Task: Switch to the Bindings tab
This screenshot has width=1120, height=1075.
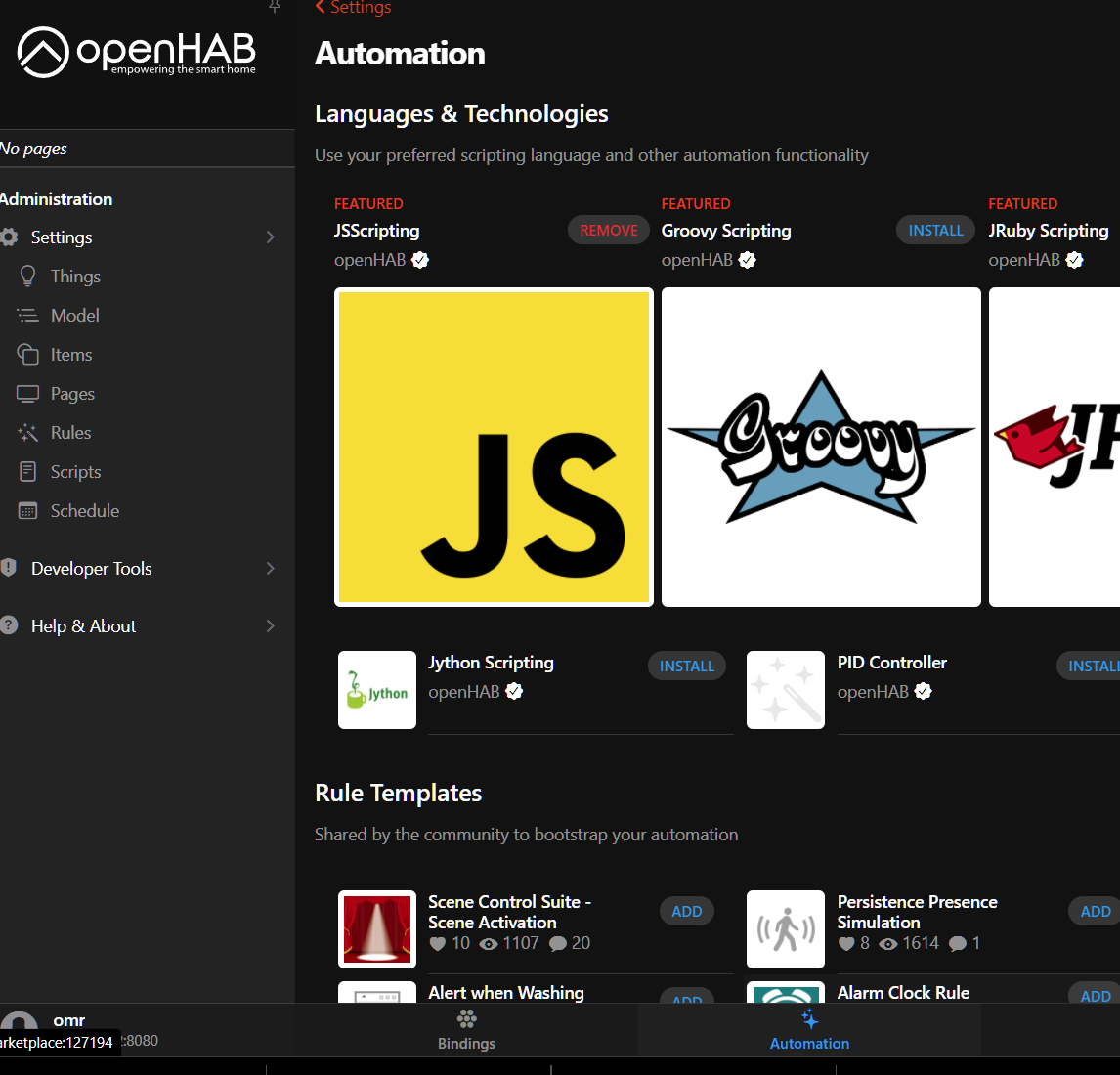Action: (x=466, y=1030)
